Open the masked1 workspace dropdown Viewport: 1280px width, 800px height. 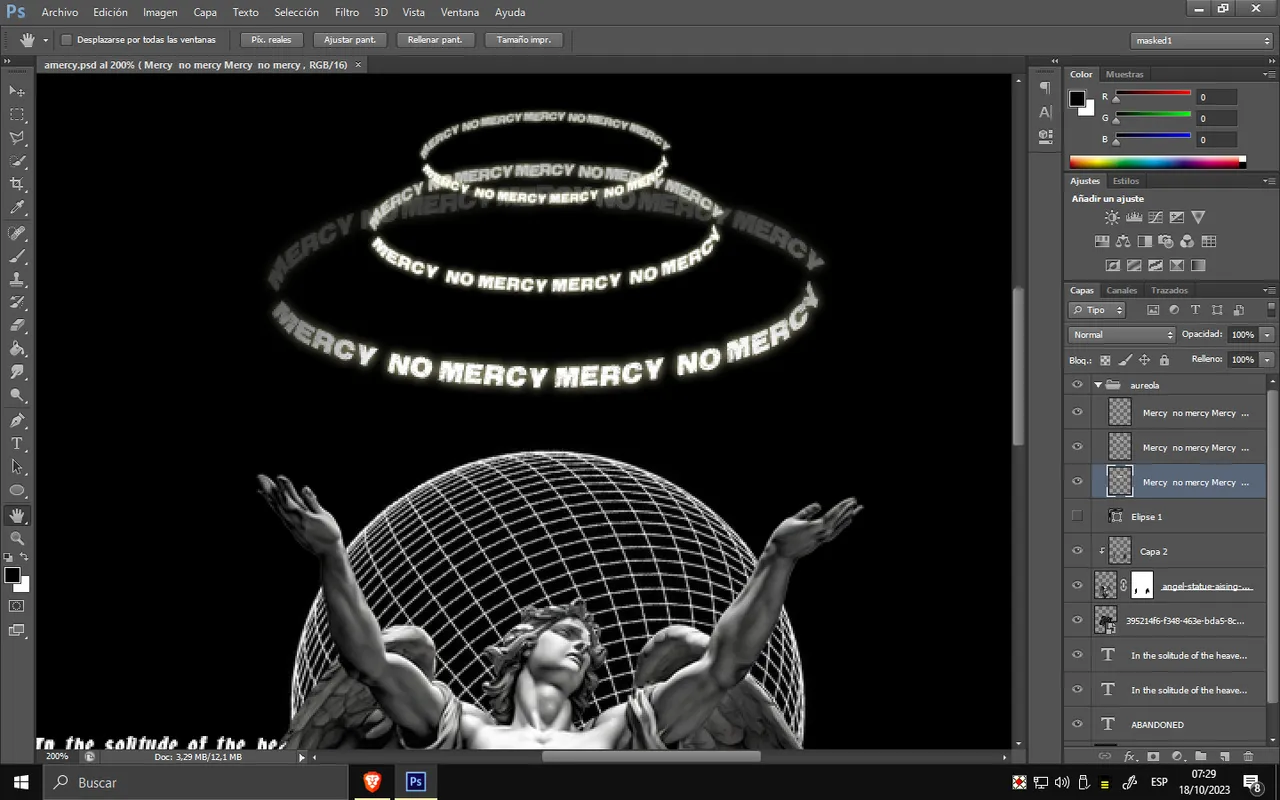[1201, 41]
